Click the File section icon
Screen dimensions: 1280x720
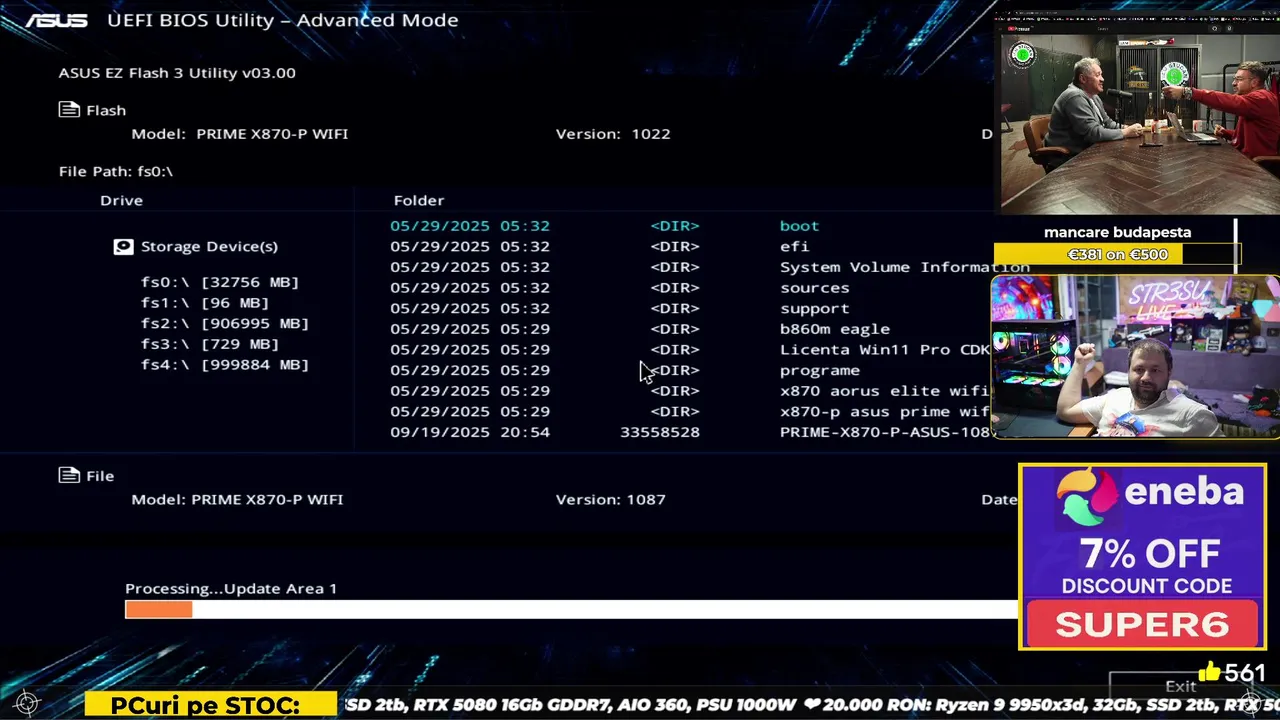tap(69, 475)
